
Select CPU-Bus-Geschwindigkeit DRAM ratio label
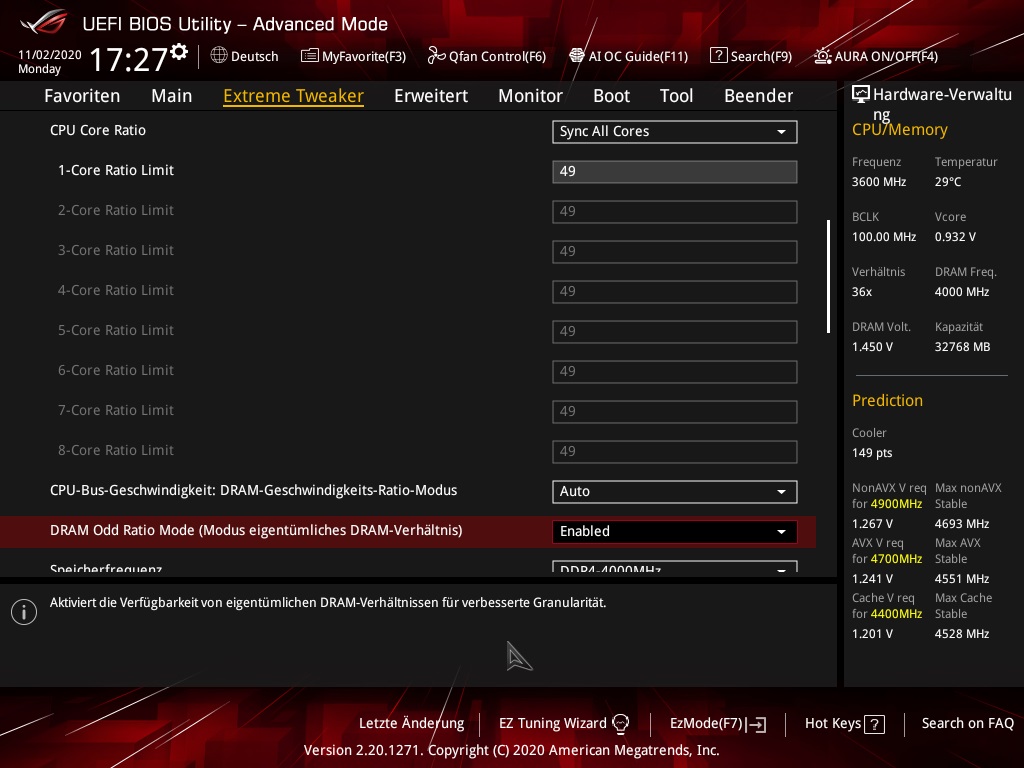pos(253,490)
